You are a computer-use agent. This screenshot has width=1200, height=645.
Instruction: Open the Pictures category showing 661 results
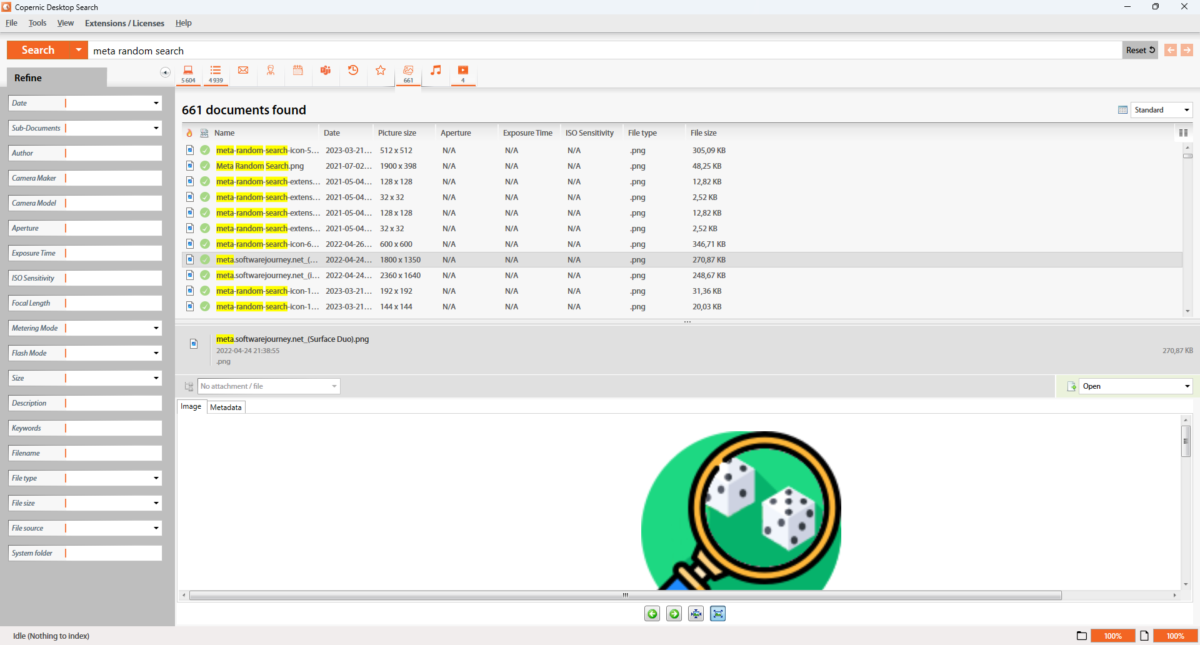click(408, 71)
